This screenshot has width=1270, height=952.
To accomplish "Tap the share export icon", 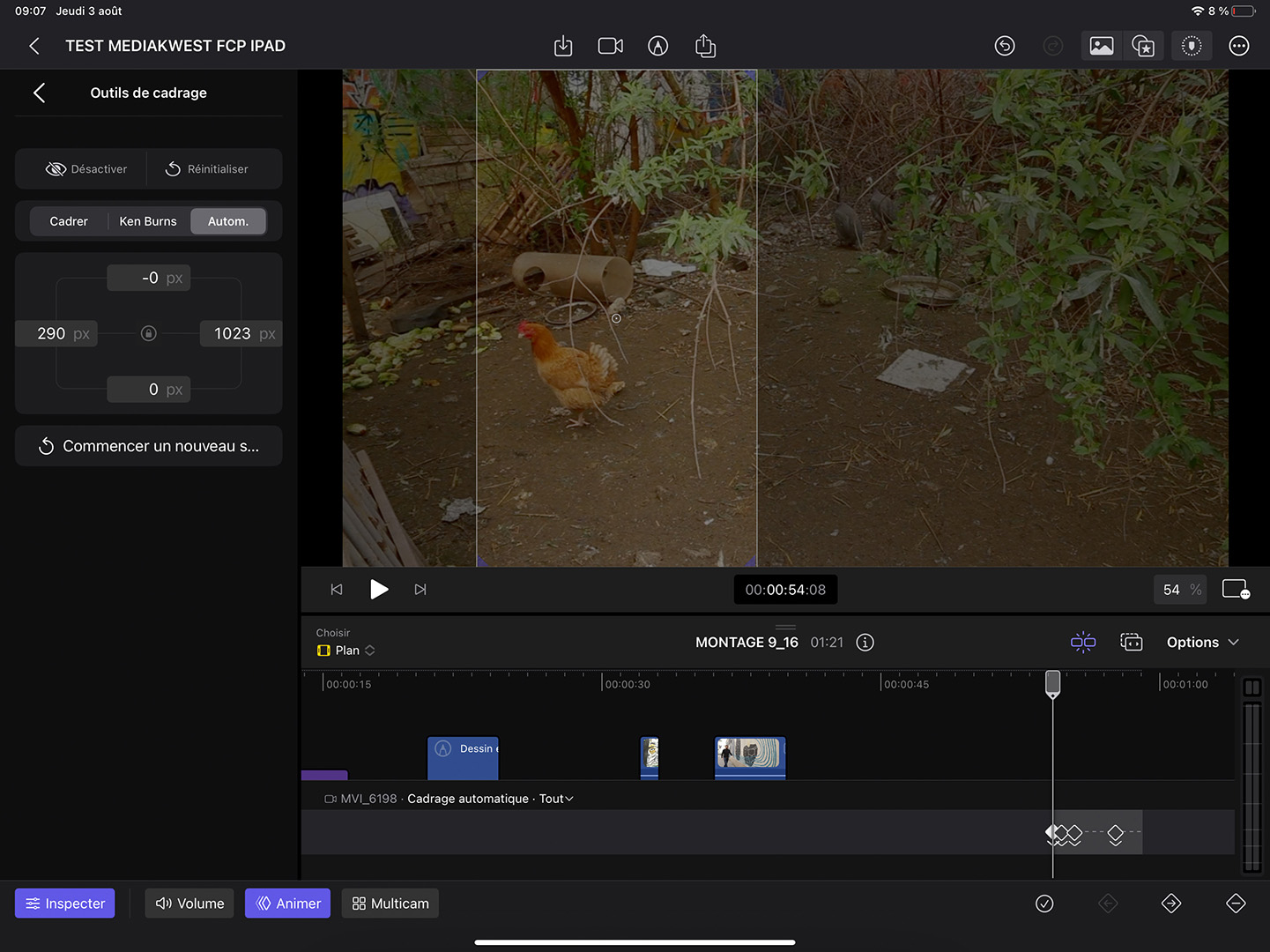I will pos(705,46).
